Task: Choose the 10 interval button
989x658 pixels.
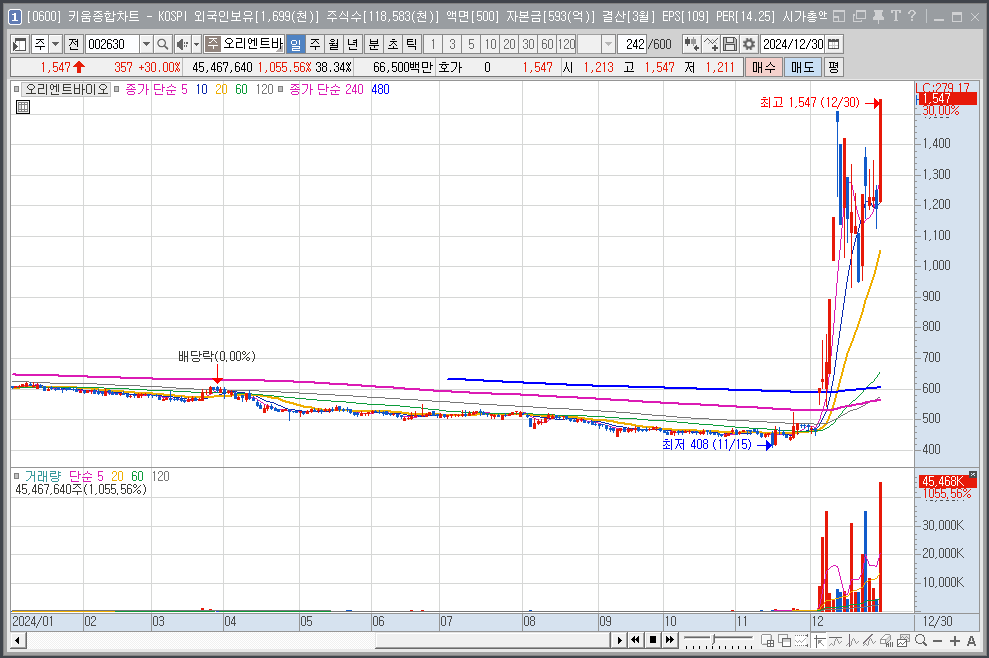Action: coord(490,44)
